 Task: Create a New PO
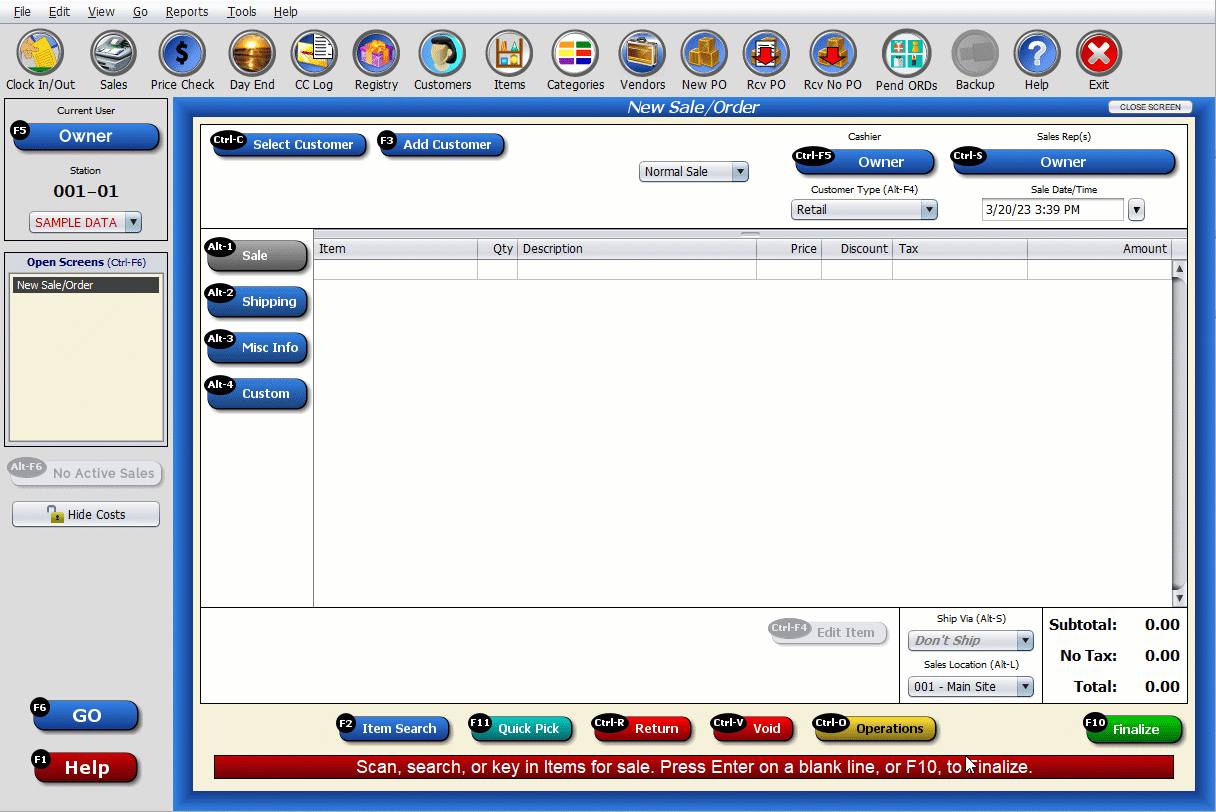(703, 52)
